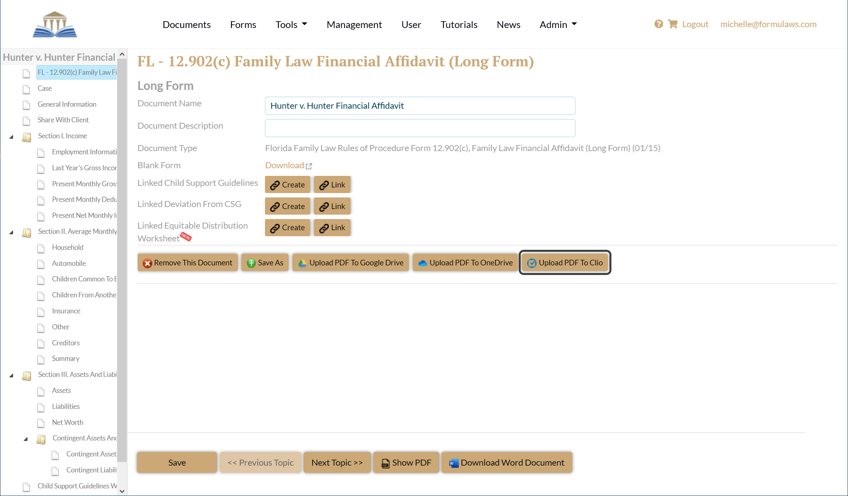Click the page icon beside Creditors
This screenshot has width=848, height=496.
tap(41, 343)
